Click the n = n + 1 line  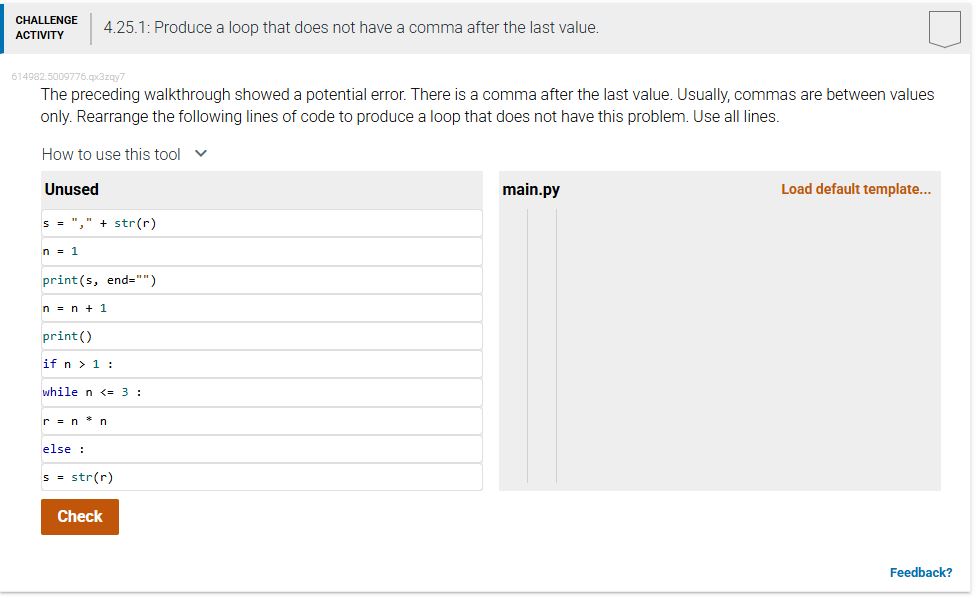pyautogui.click(x=260, y=307)
